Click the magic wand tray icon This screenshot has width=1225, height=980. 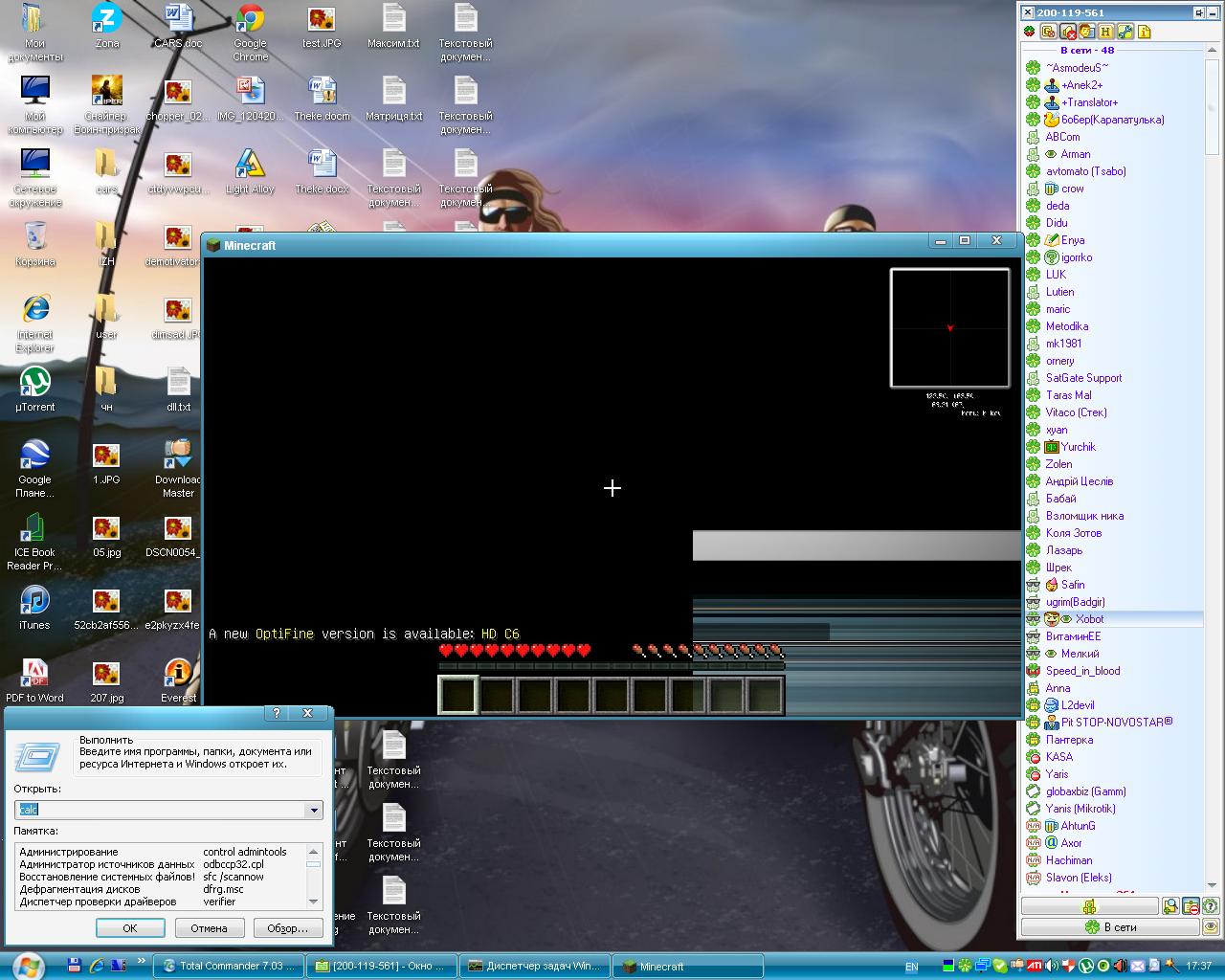tap(1171, 966)
